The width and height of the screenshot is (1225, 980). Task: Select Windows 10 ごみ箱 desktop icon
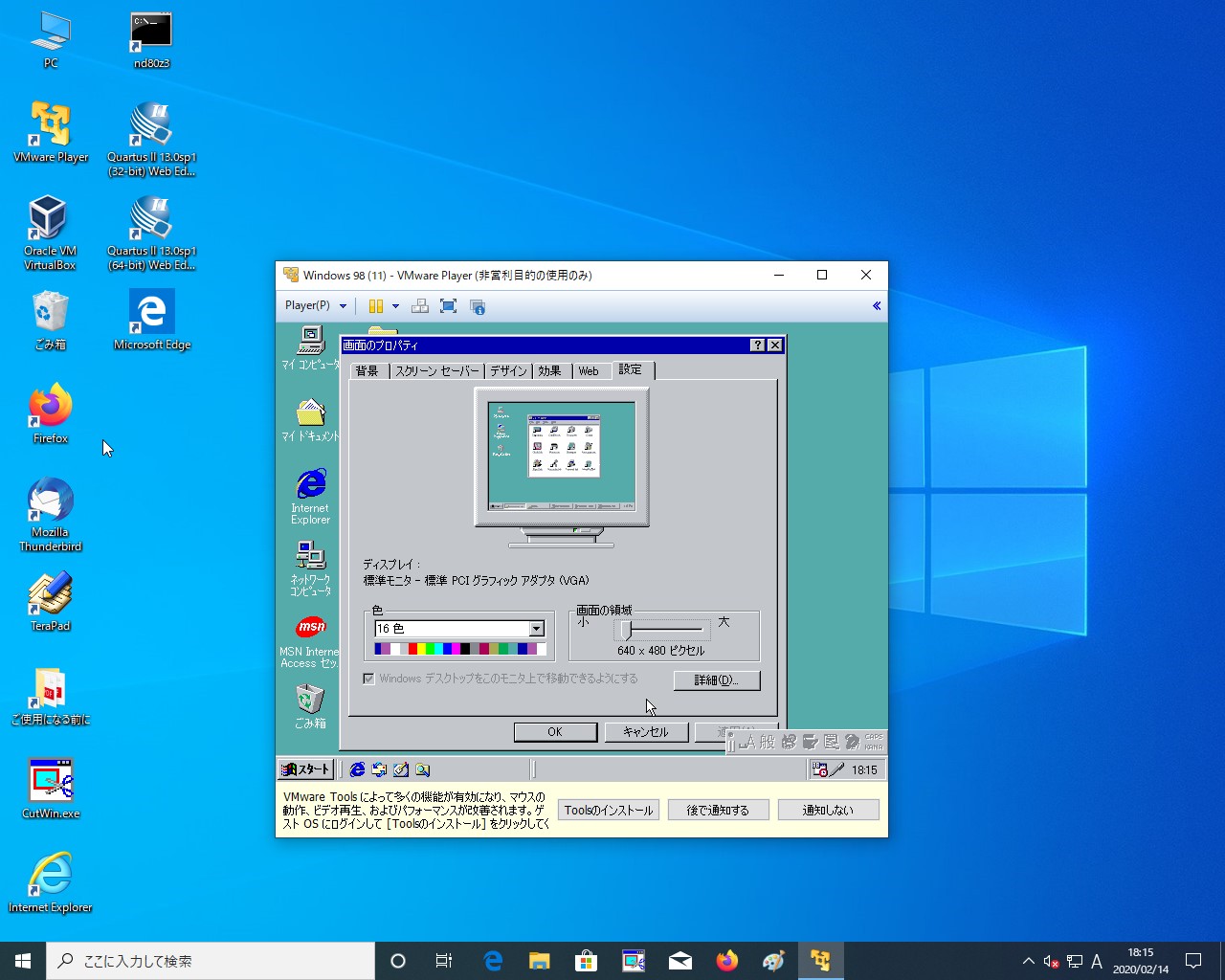click(50, 321)
